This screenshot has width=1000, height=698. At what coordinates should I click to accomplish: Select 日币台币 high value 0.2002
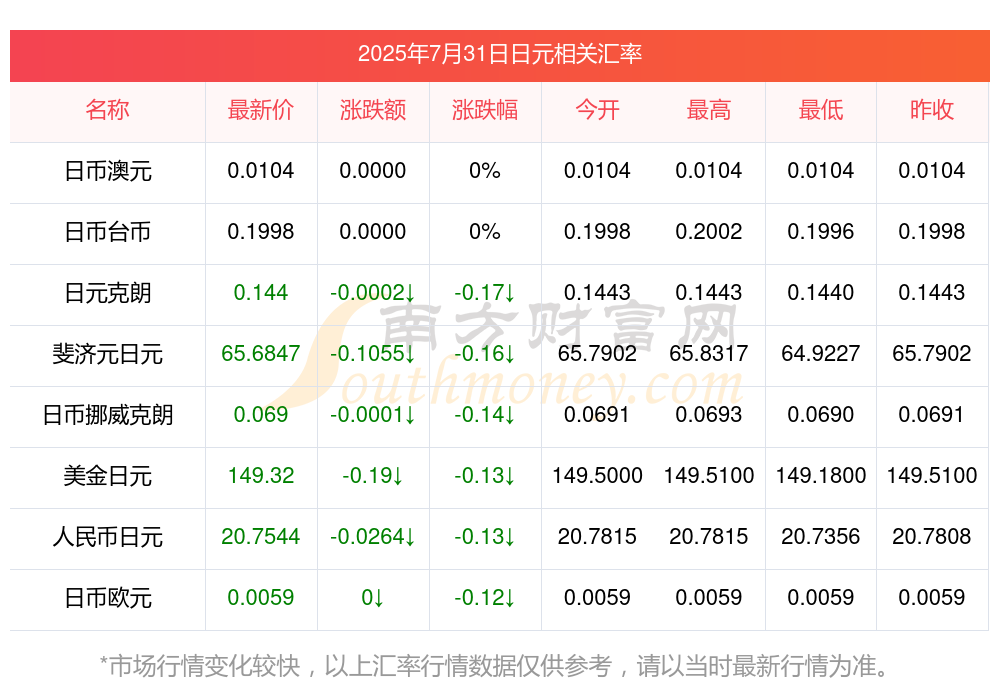point(709,232)
